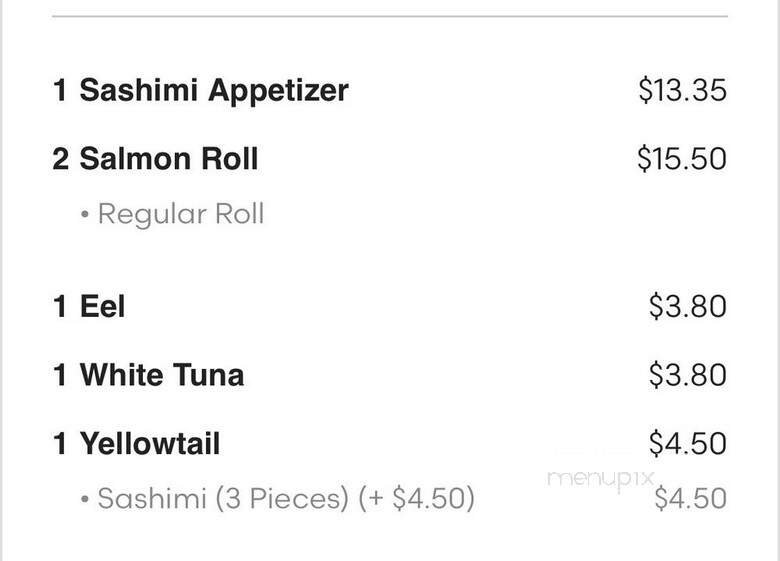Click the horizontal divider line at top
Image resolution: width=780 pixels, height=561 pixels.
point(390,16)
